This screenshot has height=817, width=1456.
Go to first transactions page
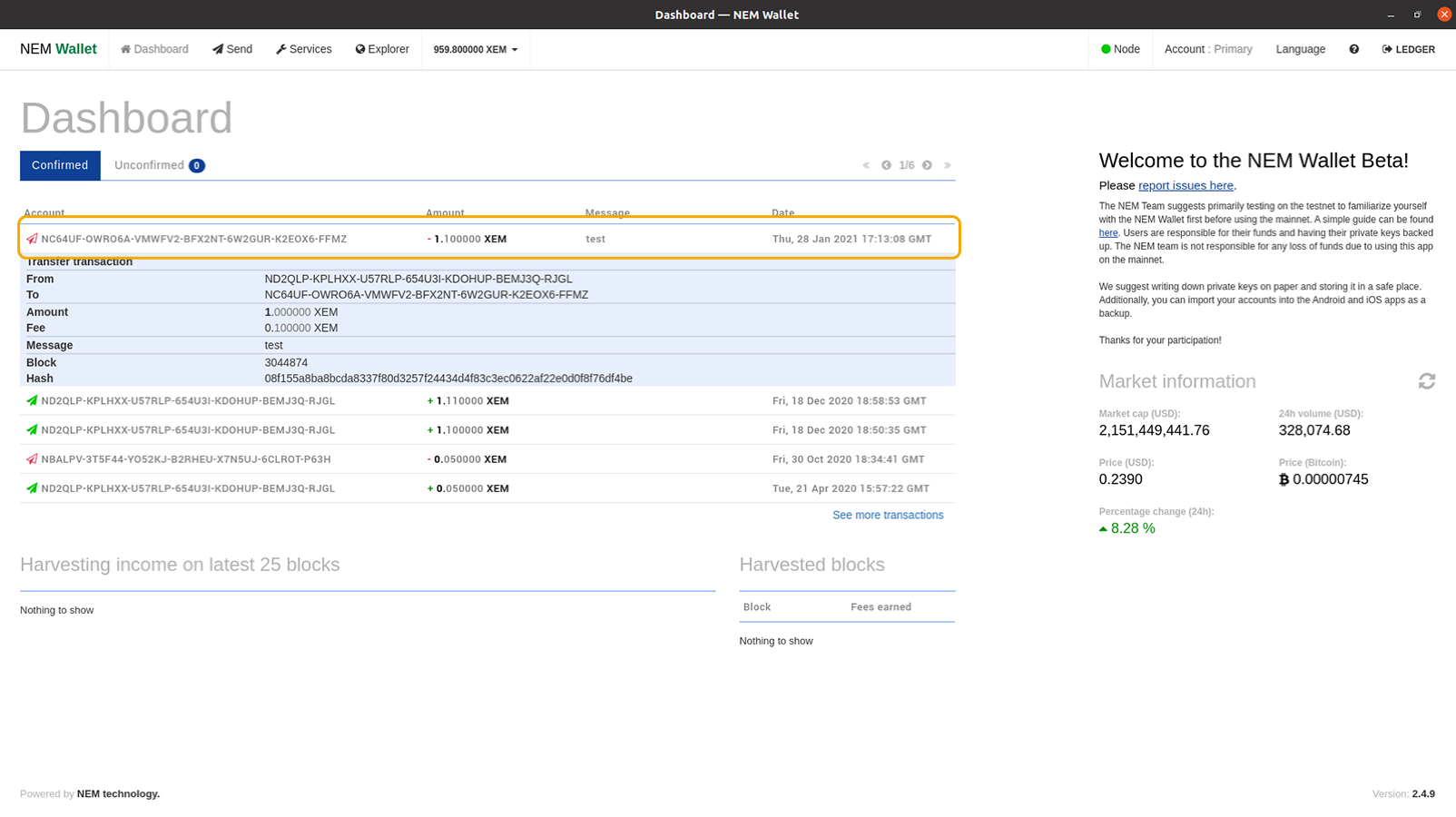point(866,165)
